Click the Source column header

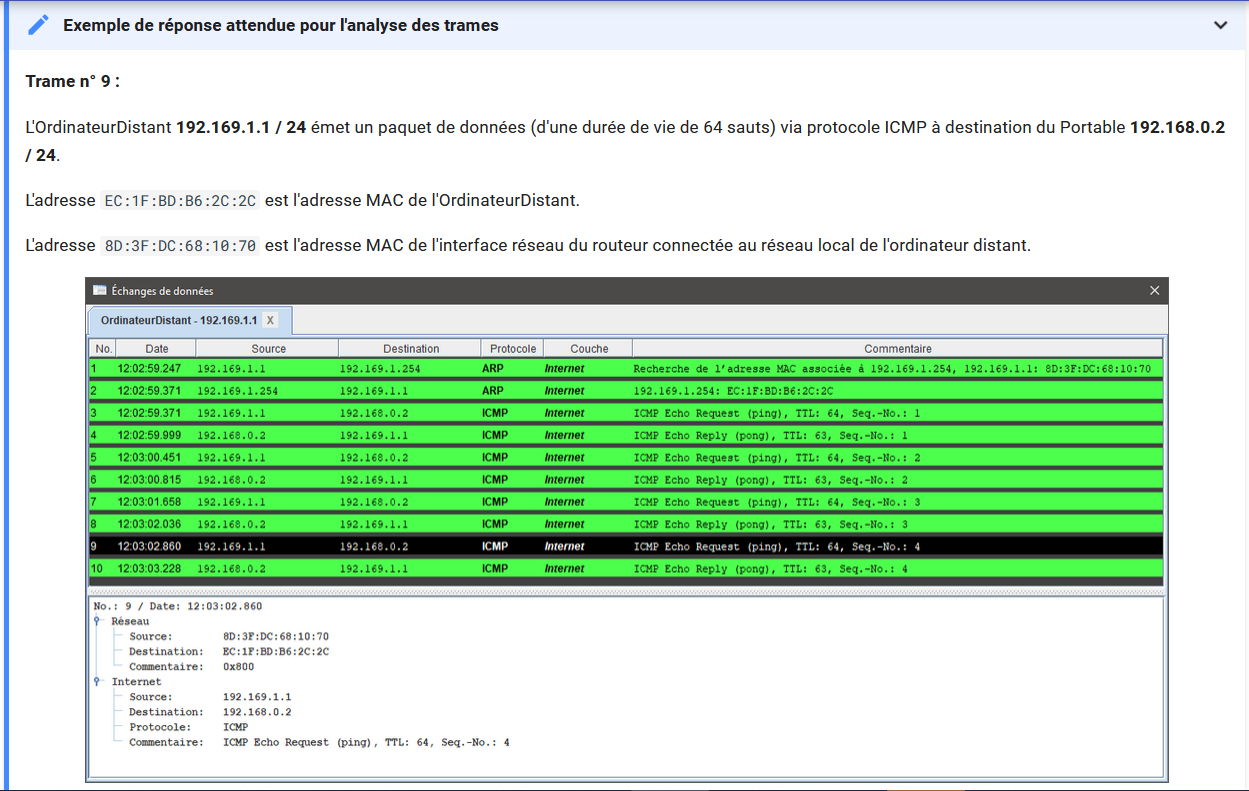[x=268, y=349]
